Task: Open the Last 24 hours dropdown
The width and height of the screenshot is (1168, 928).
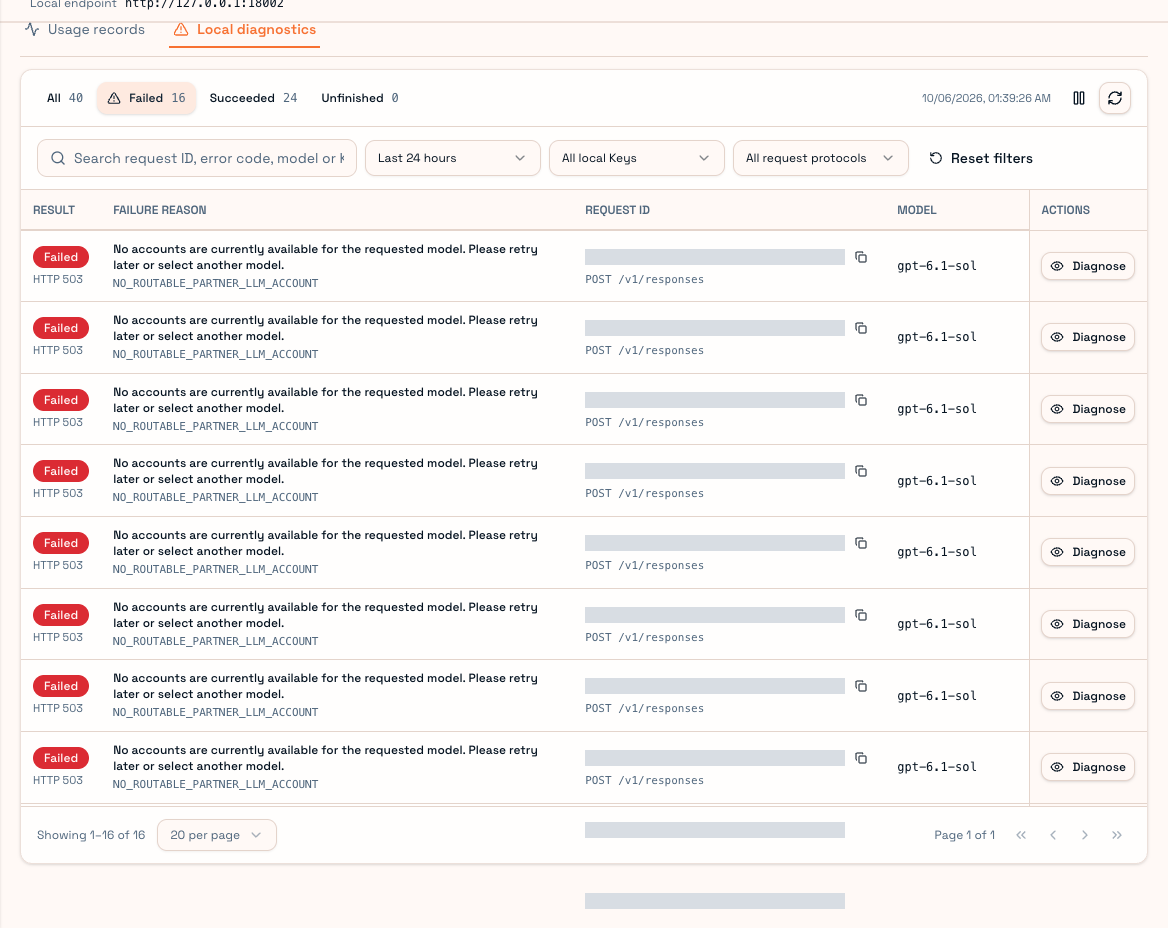Action: point(452,159)
